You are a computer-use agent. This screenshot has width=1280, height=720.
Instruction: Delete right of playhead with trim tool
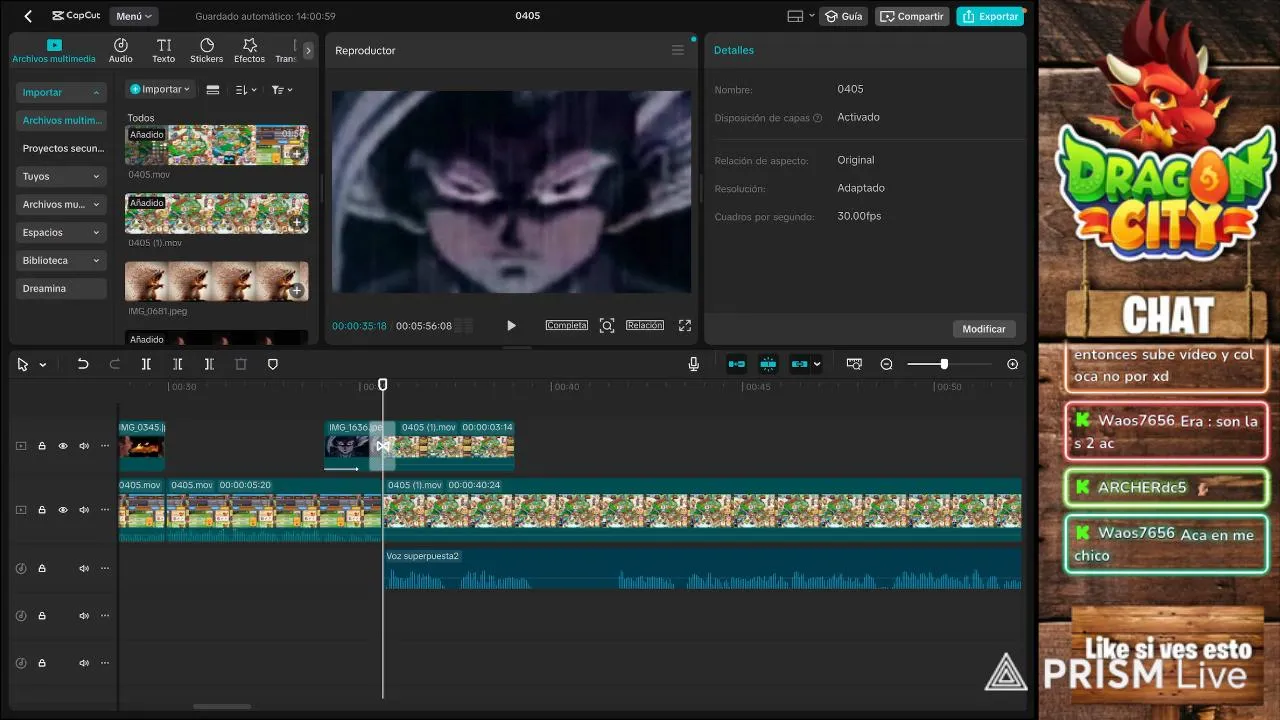(x=209, y=365)
